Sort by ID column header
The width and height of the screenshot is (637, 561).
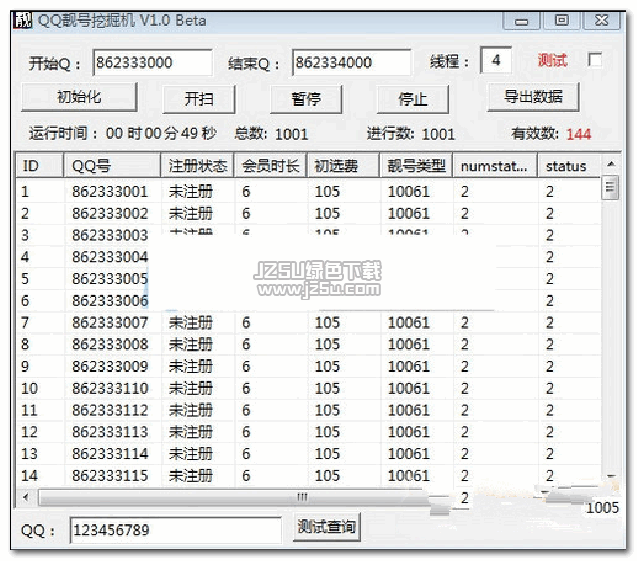[39, 166]
